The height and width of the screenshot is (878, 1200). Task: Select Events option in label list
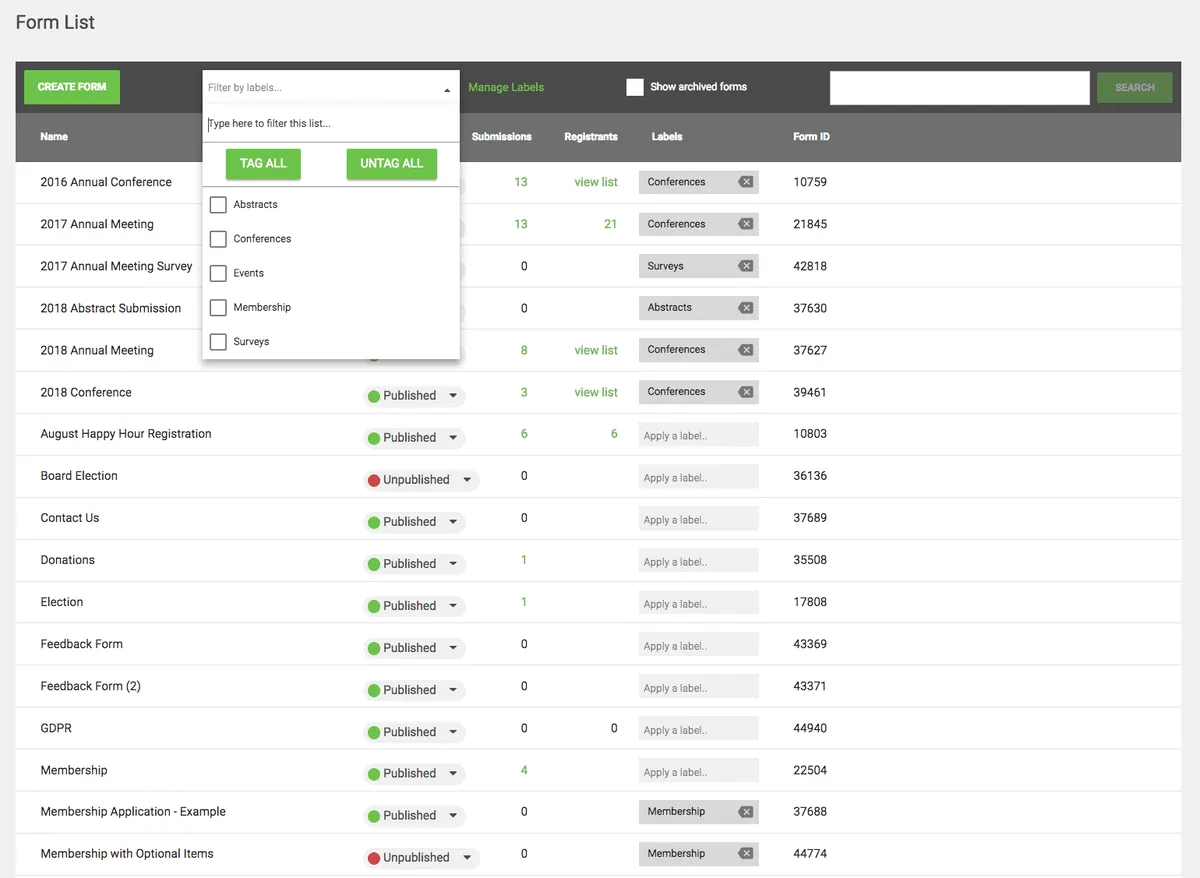point(249,273)
